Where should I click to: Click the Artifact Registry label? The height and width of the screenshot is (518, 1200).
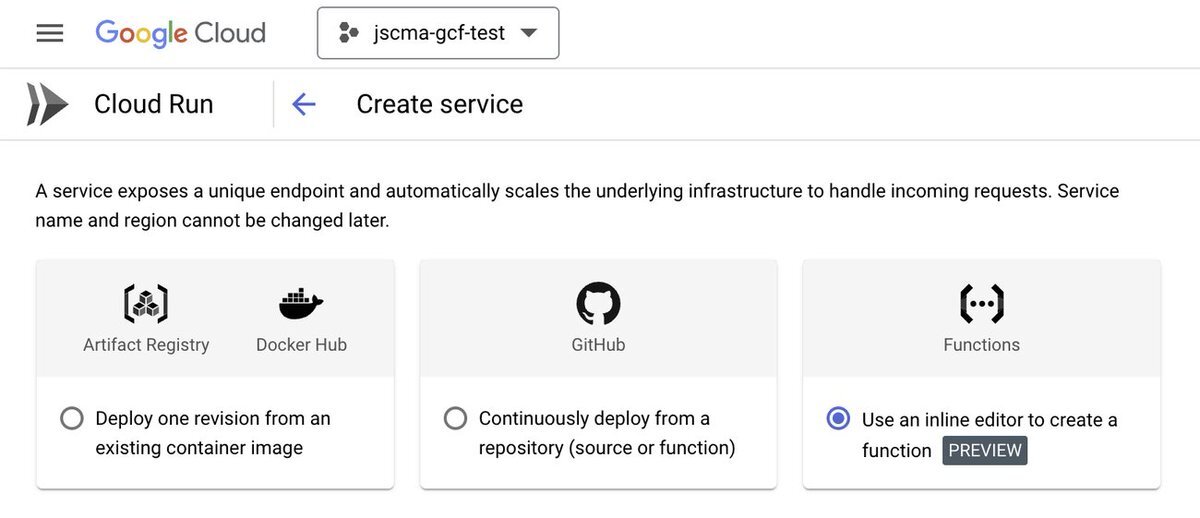point(146,345)
